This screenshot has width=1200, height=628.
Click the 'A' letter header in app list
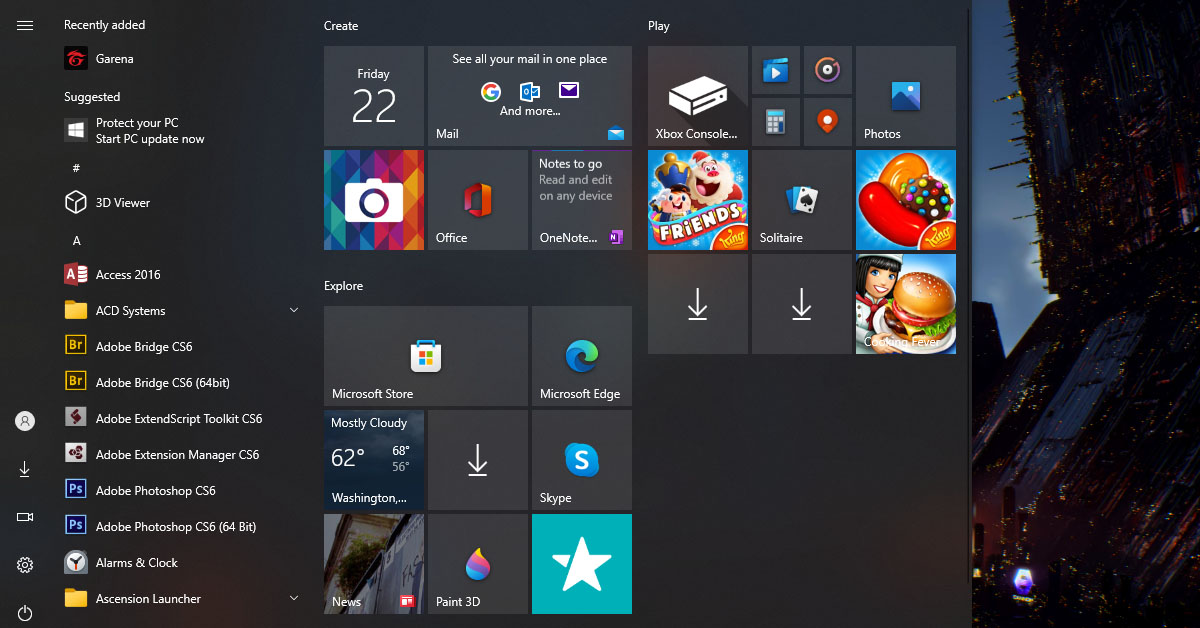point(76,241)
